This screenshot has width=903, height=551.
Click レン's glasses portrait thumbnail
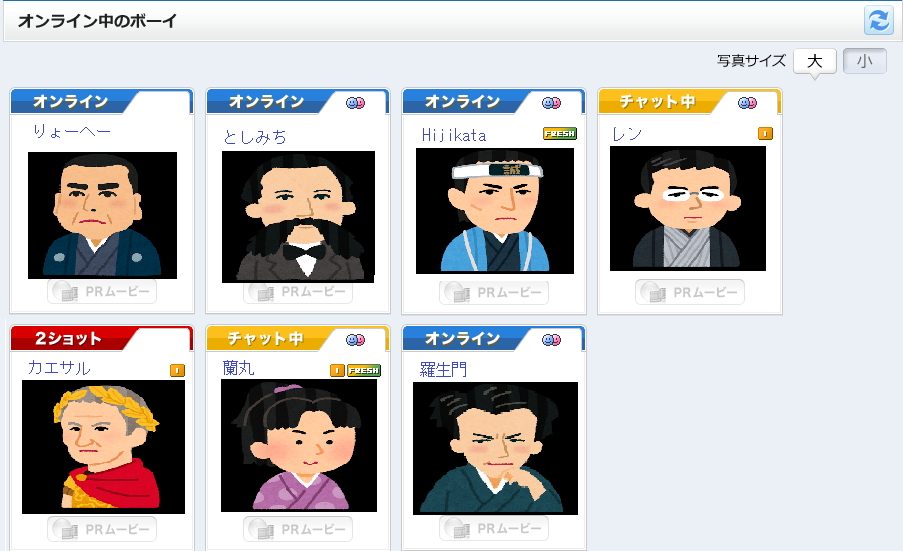coord(688,208)
